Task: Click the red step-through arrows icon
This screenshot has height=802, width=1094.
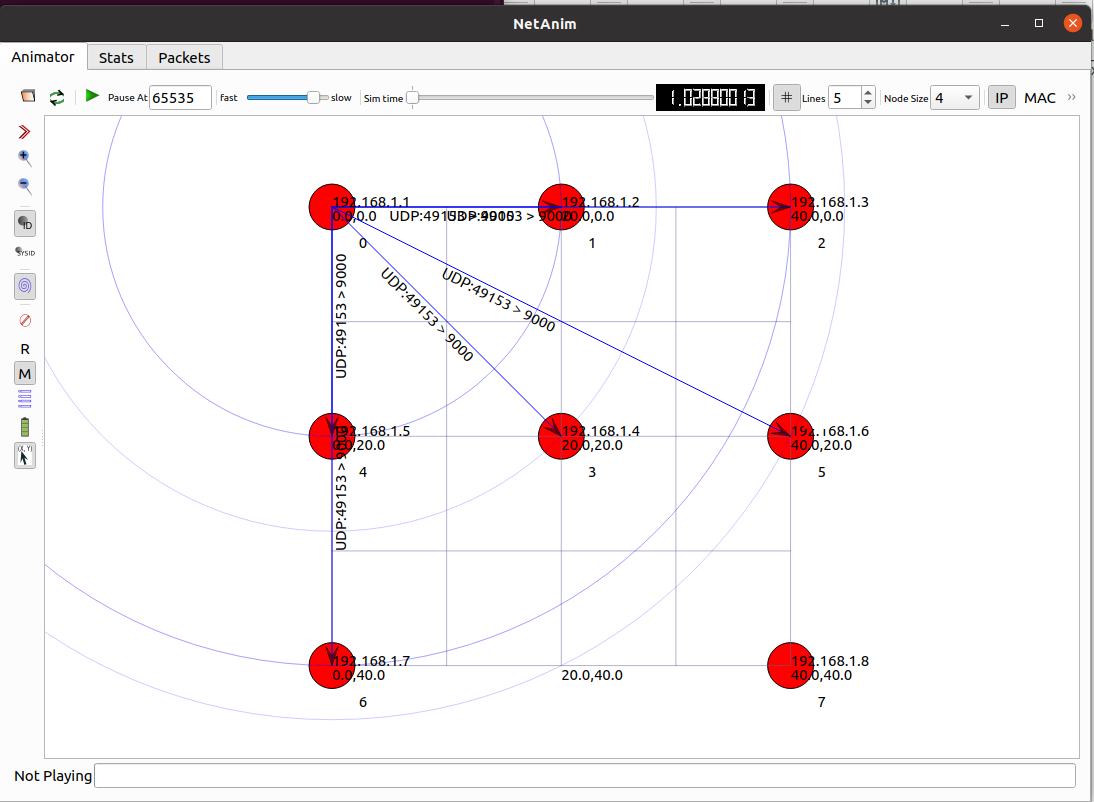Action: coord(25,131)
